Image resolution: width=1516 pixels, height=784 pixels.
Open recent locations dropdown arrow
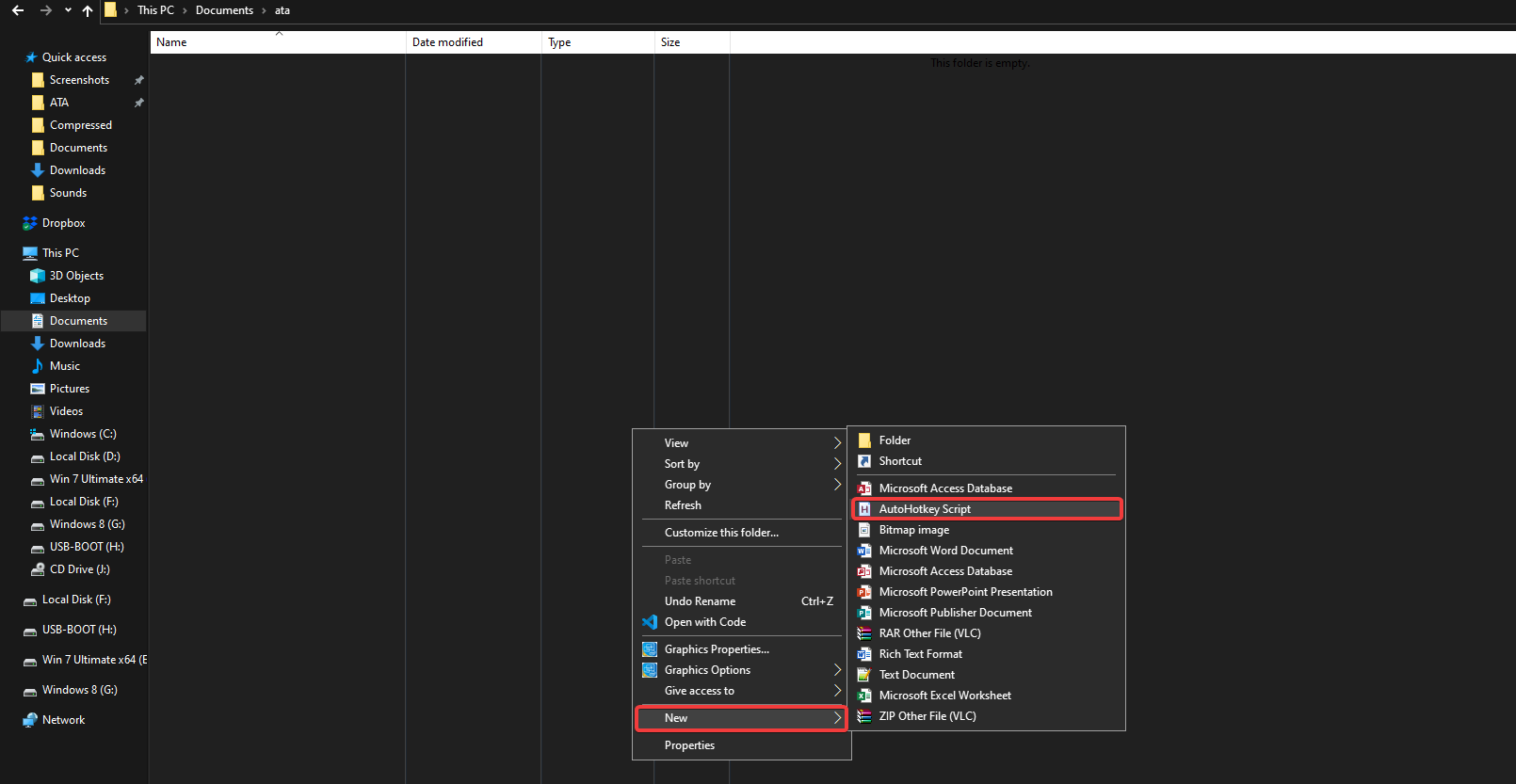click(68, 10)
